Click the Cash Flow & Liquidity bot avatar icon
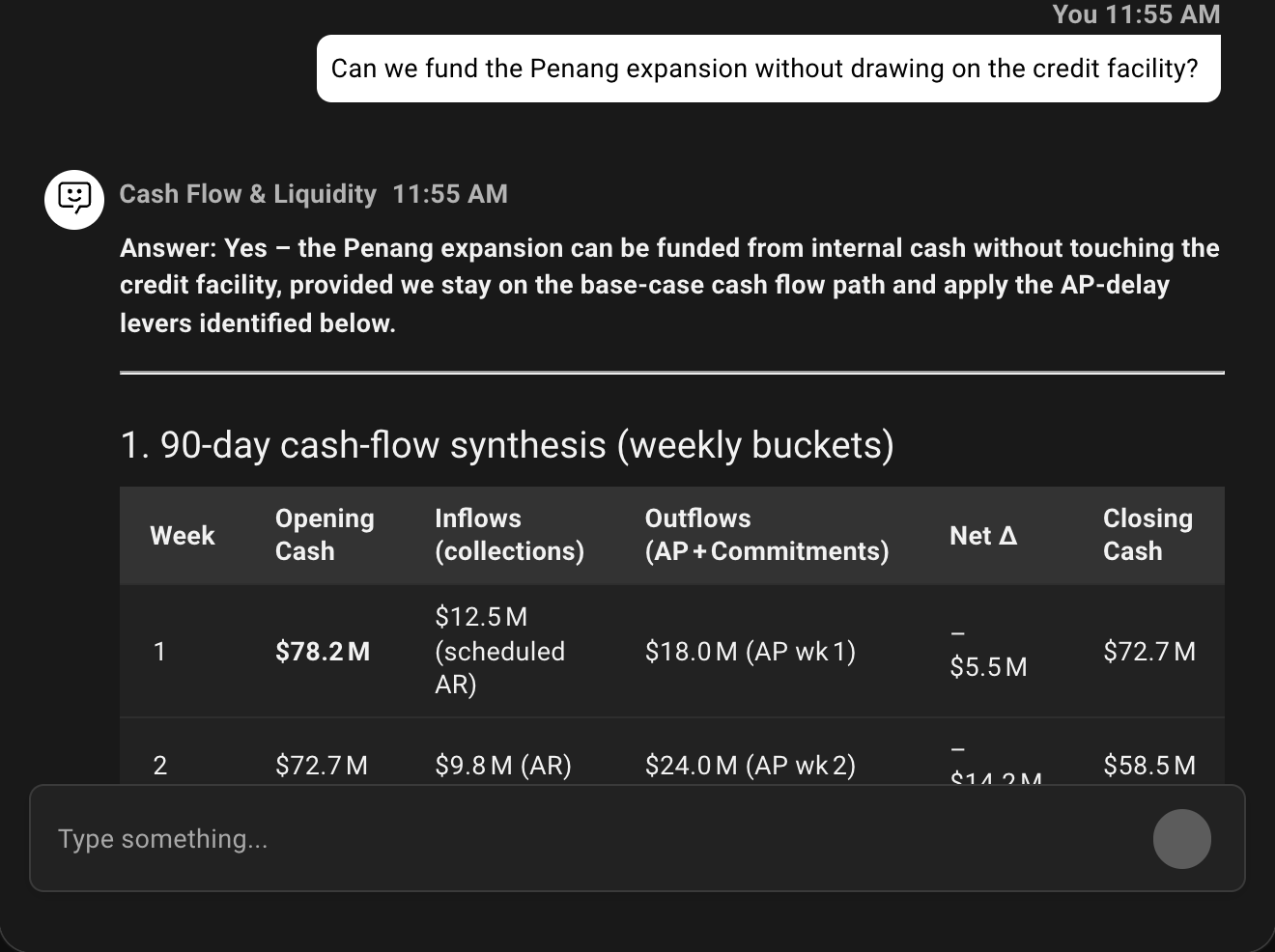1275x952 pixels. (x=74, y=200)
